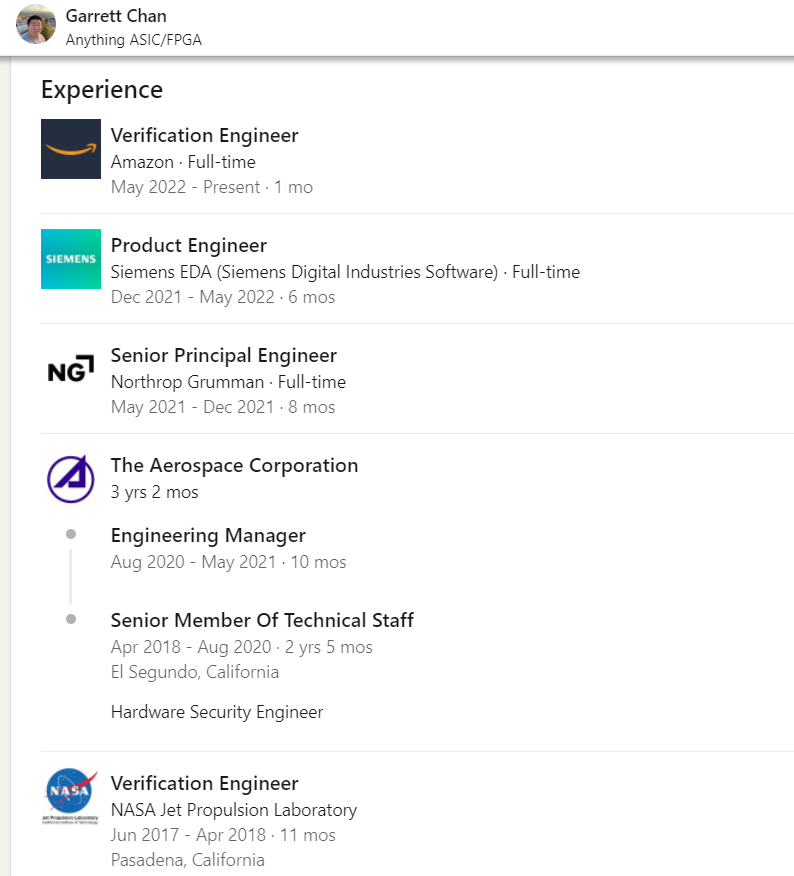
Task: Click The Aerospace Corporation logo
Action: [x=71, y=479]
